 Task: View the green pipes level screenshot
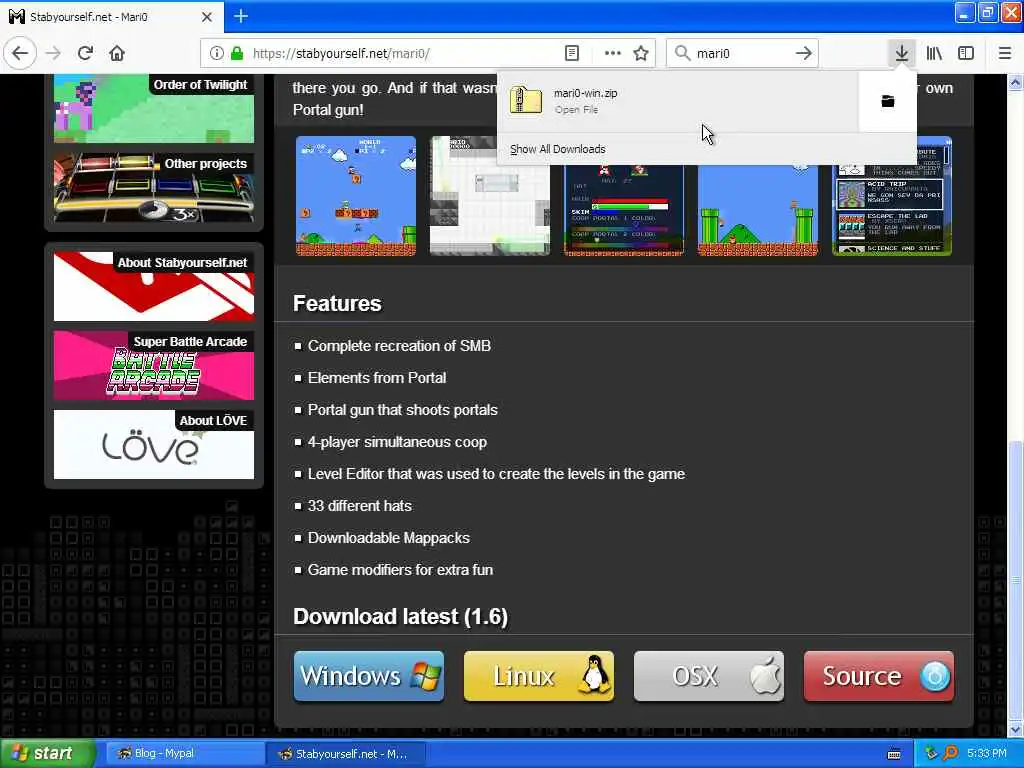(758, 209)
